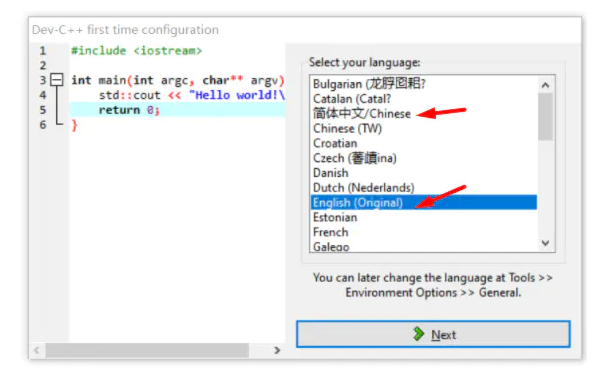This screenshot has width=610, height=379.
Task: Select English (Original) language
Action: [x=424, y=202]
